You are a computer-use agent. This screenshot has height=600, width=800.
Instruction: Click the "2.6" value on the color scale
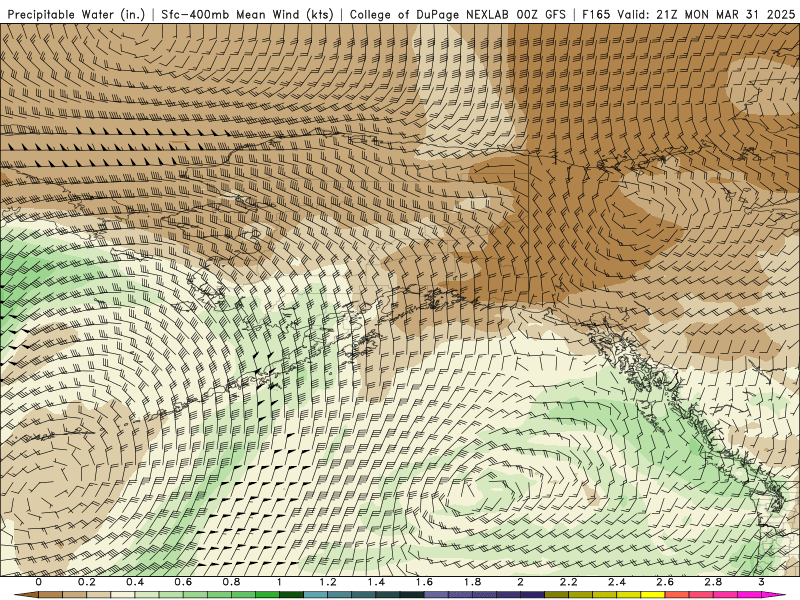(x=665, y=582)
